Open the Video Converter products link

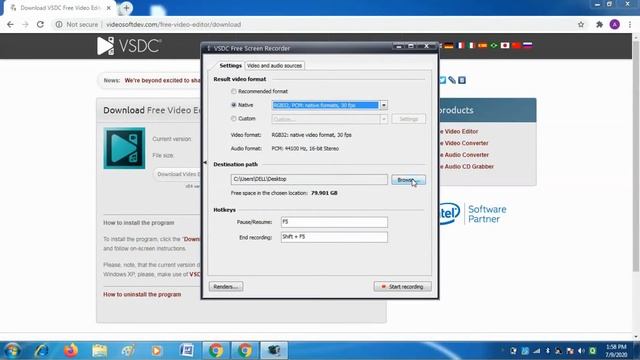point(464,143)
